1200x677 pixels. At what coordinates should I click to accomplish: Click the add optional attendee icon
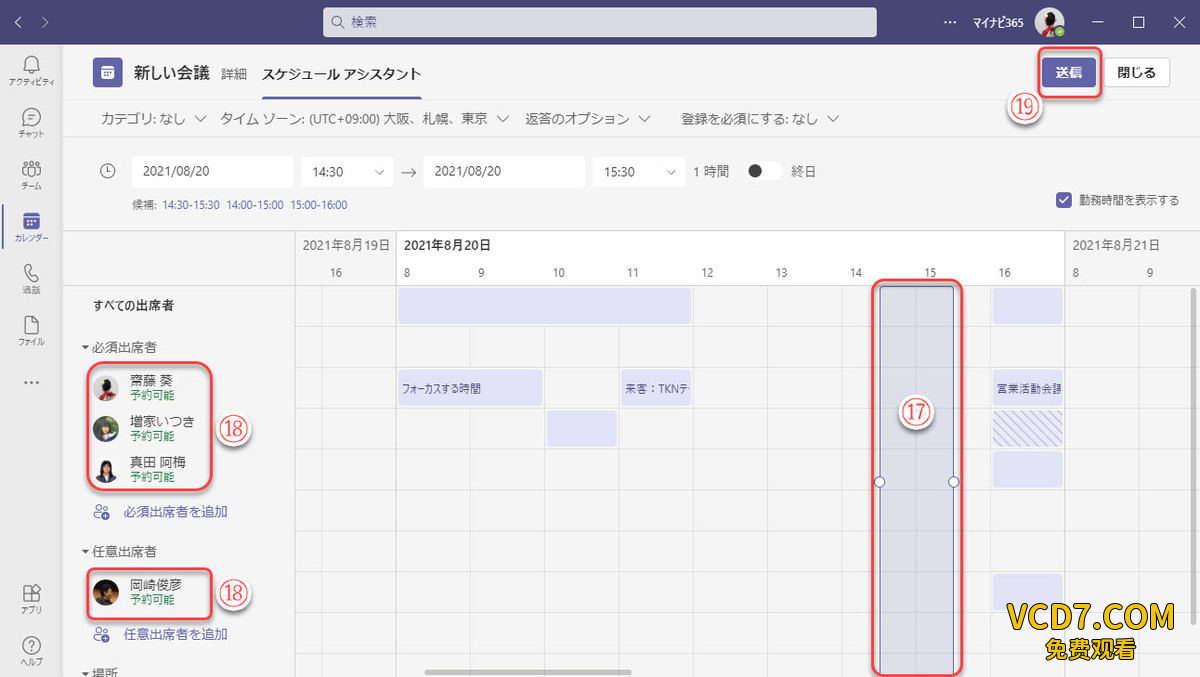tap(101, 634)
